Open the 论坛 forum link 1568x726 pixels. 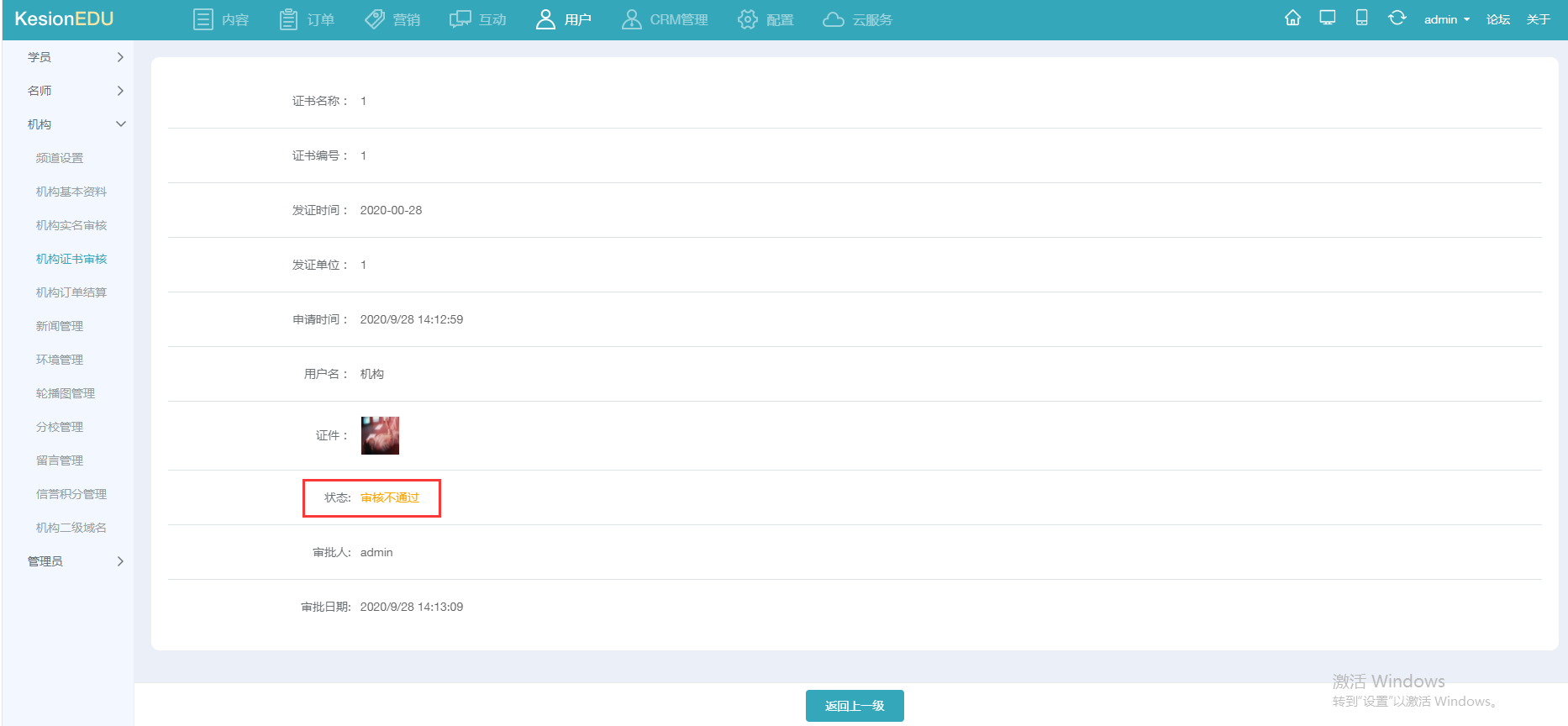1498,19
